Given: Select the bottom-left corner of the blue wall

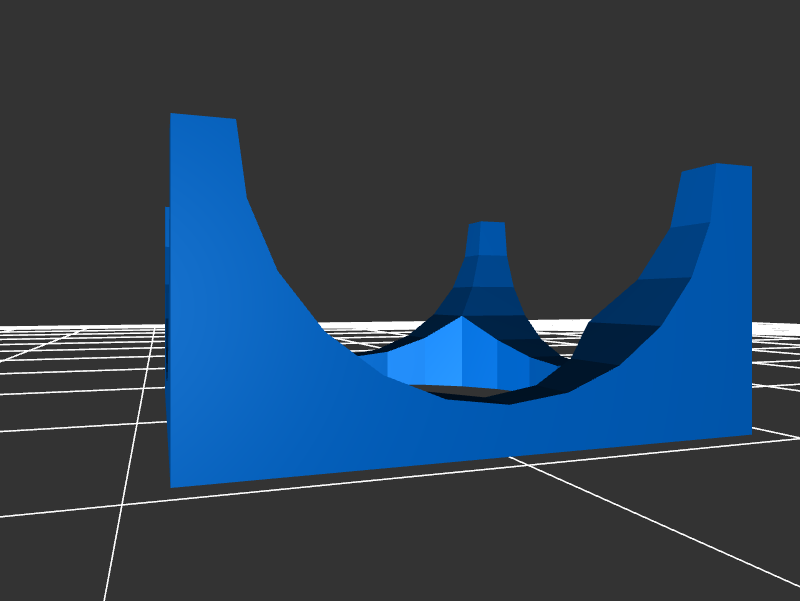Looking at the screenshot, I should point(173,484).
